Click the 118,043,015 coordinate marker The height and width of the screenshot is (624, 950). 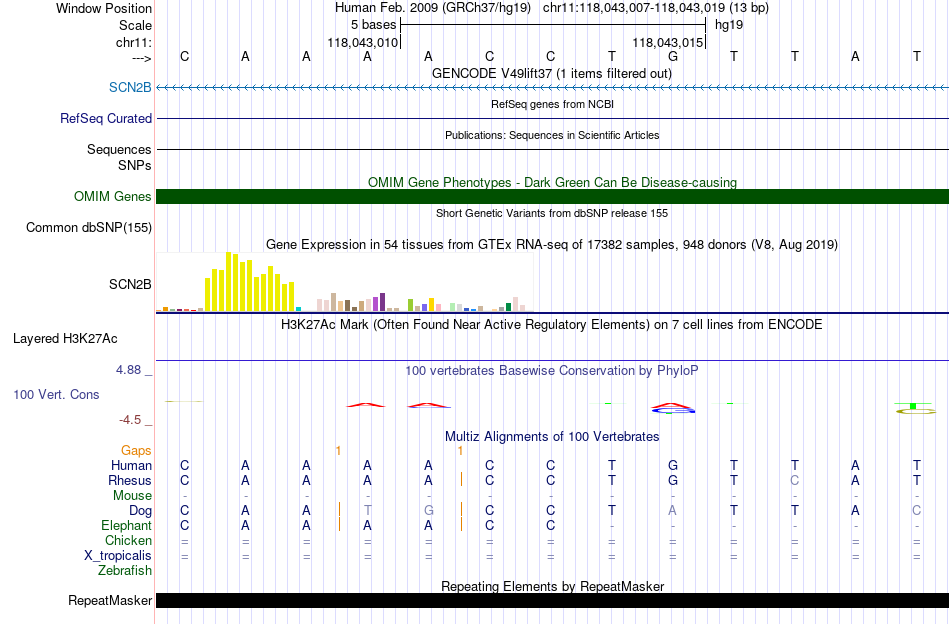coord(668,42)
